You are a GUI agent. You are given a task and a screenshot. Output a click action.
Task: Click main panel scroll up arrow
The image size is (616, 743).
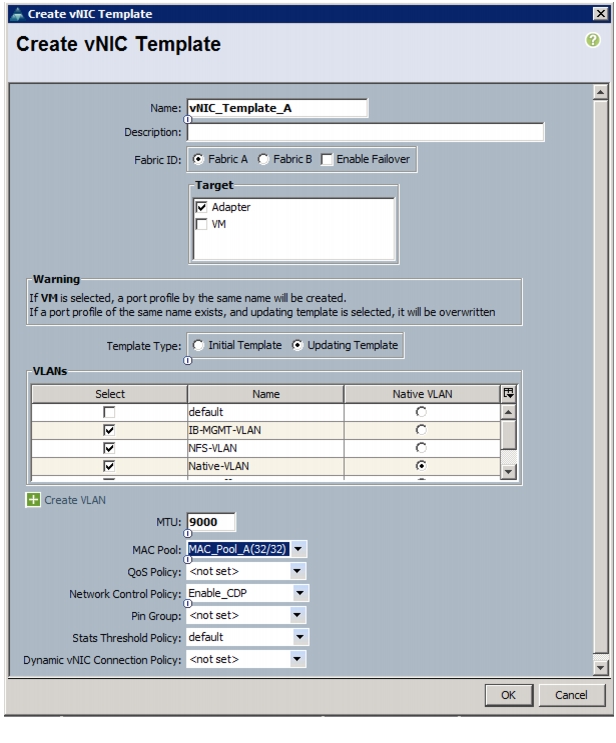coord(600,92)
